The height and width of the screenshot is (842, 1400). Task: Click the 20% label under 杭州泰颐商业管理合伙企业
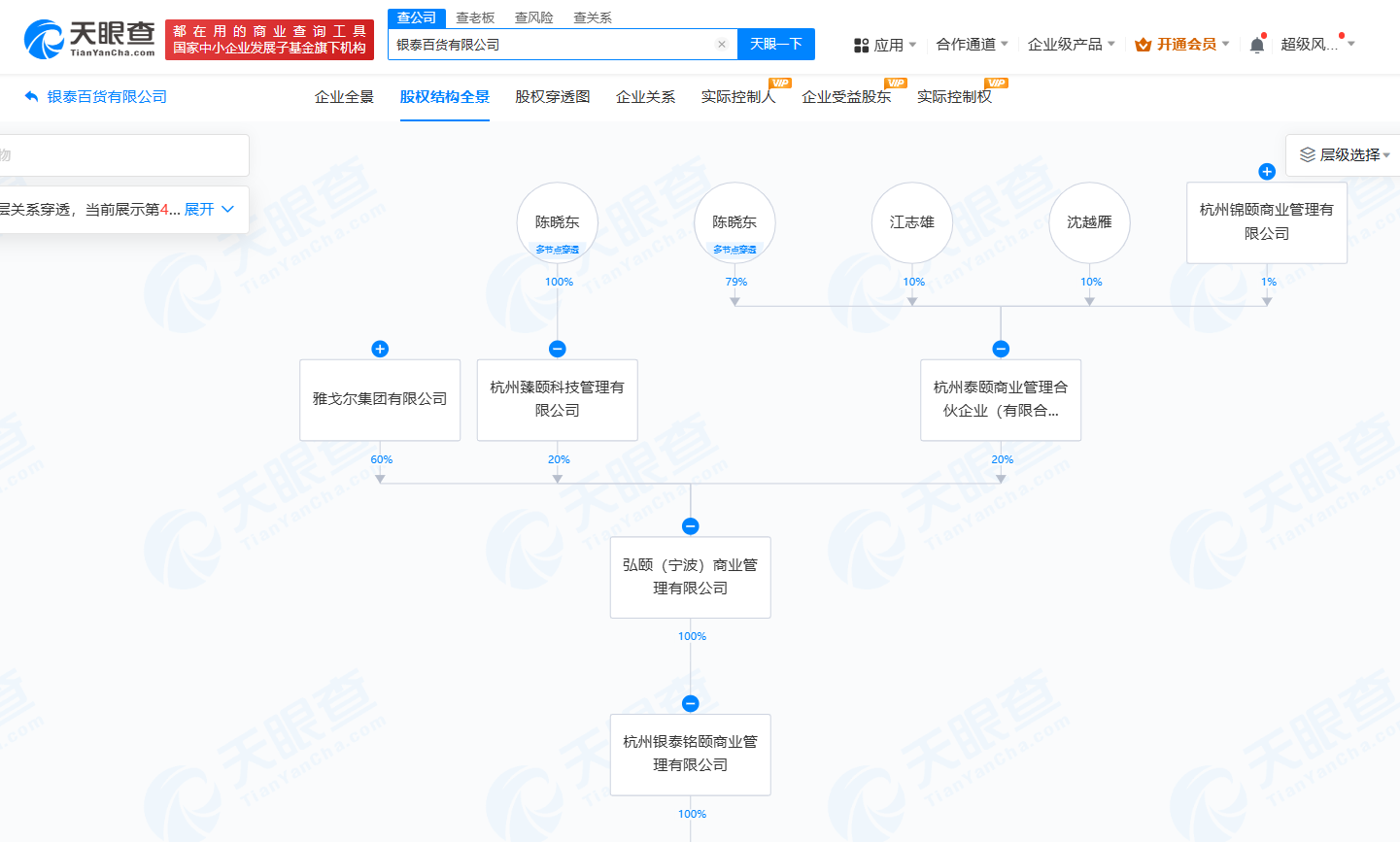pyautogui.click(x=1003, y=459)
